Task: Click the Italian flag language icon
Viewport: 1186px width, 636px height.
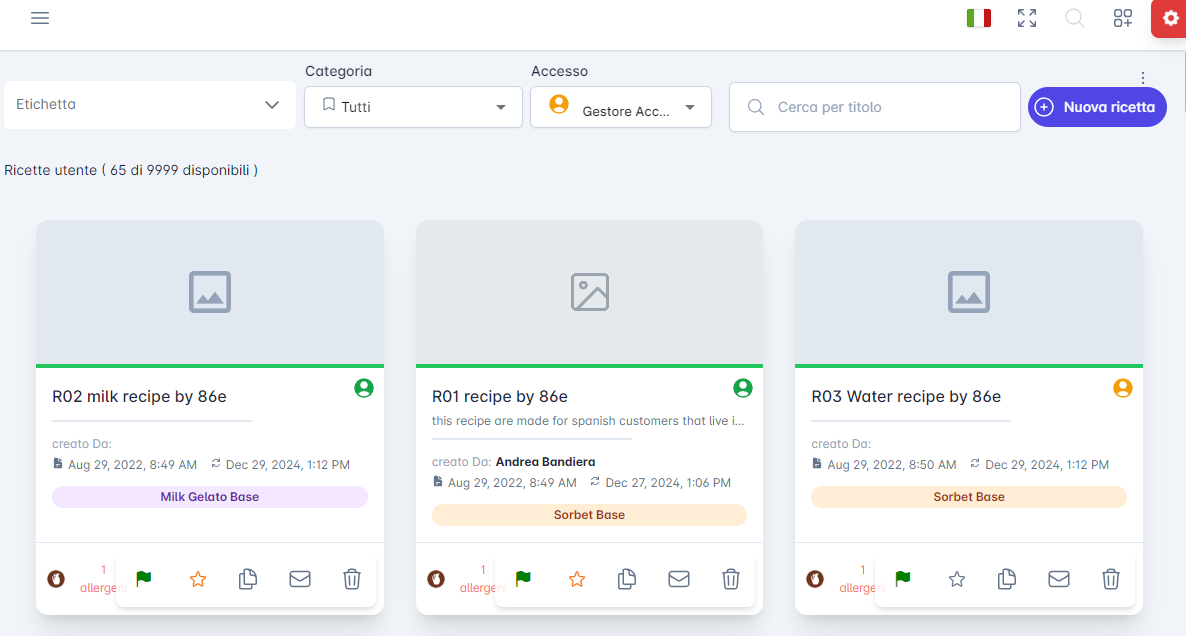Action: click(x=978, y=18)
